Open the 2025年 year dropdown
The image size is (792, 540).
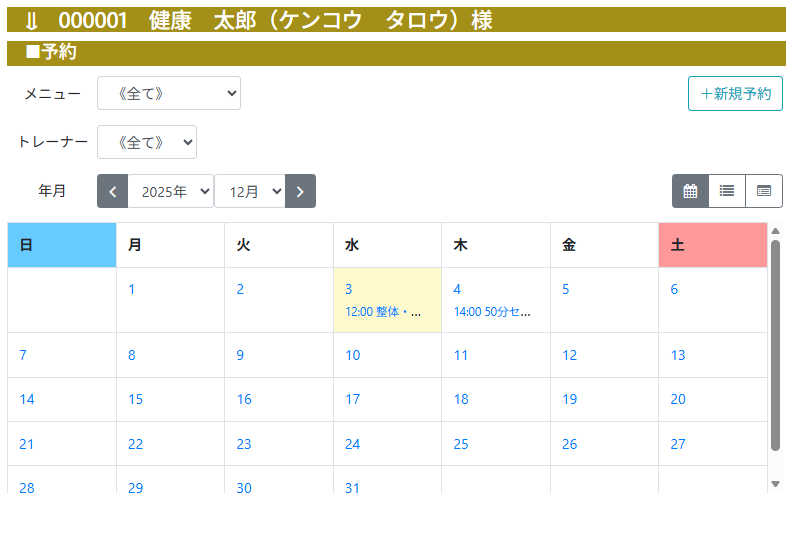pyautogui.click(x=170, y=191)
